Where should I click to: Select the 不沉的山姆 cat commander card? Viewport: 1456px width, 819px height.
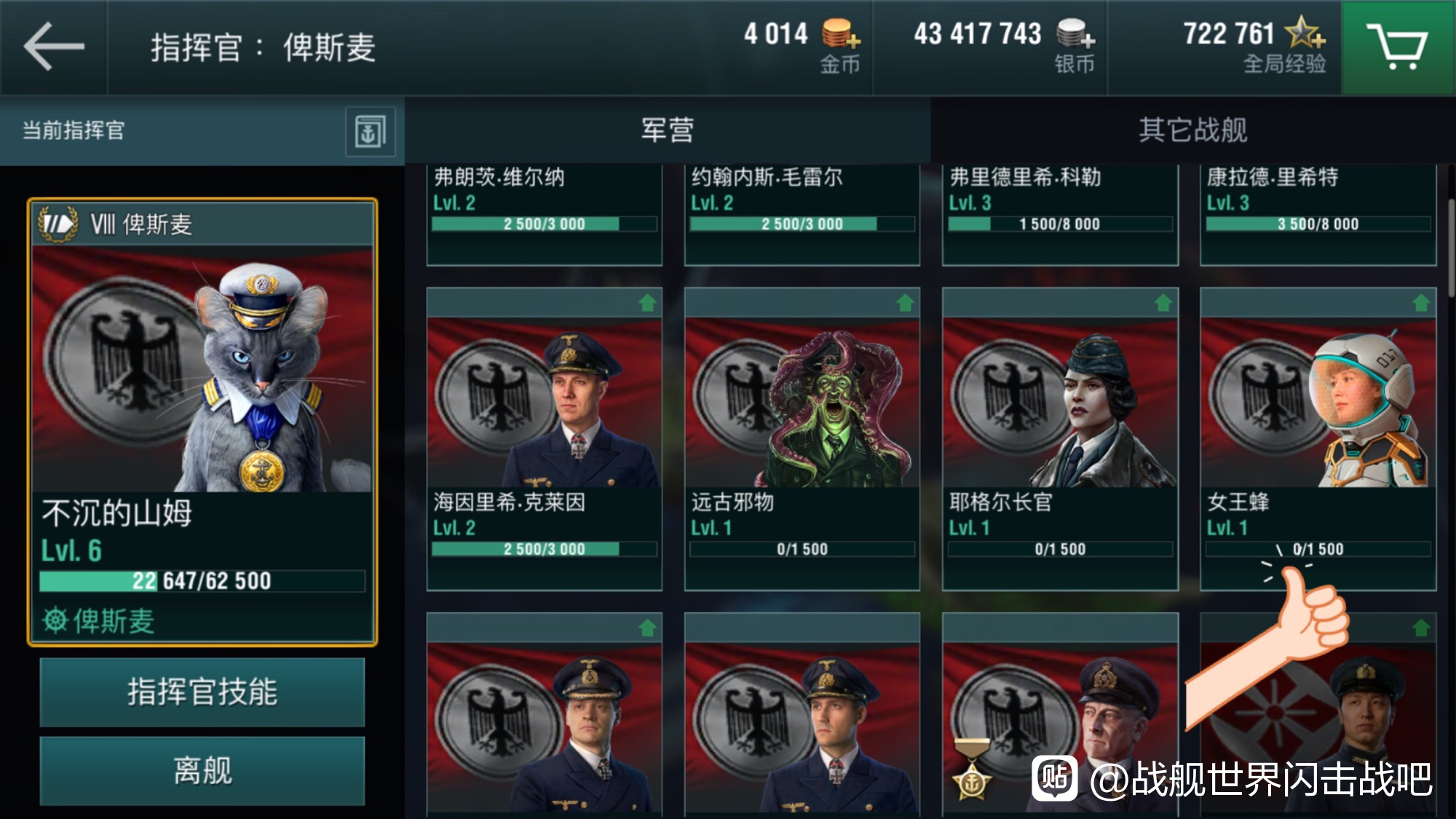tap(202, 422)
